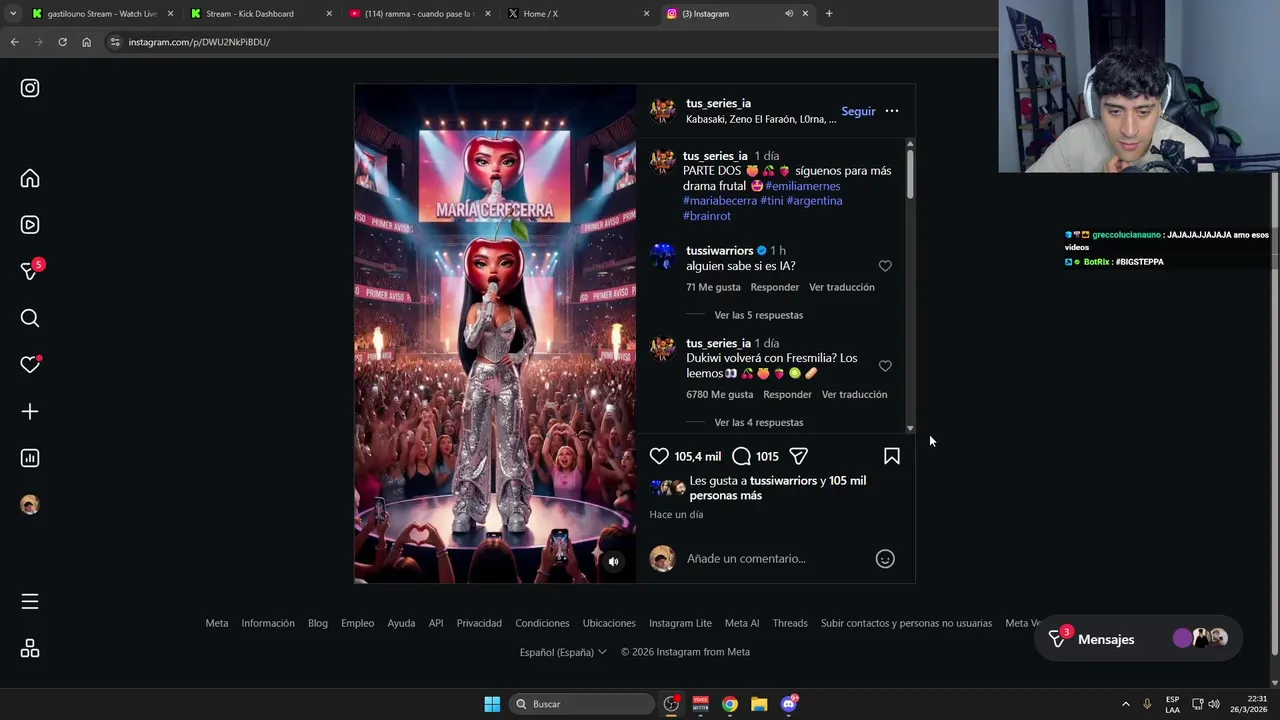Image resolution: width=1280 pixels, height=720 pixels.
Task: Mute the Instagram tab audio icon
Action: coord(789,14)
